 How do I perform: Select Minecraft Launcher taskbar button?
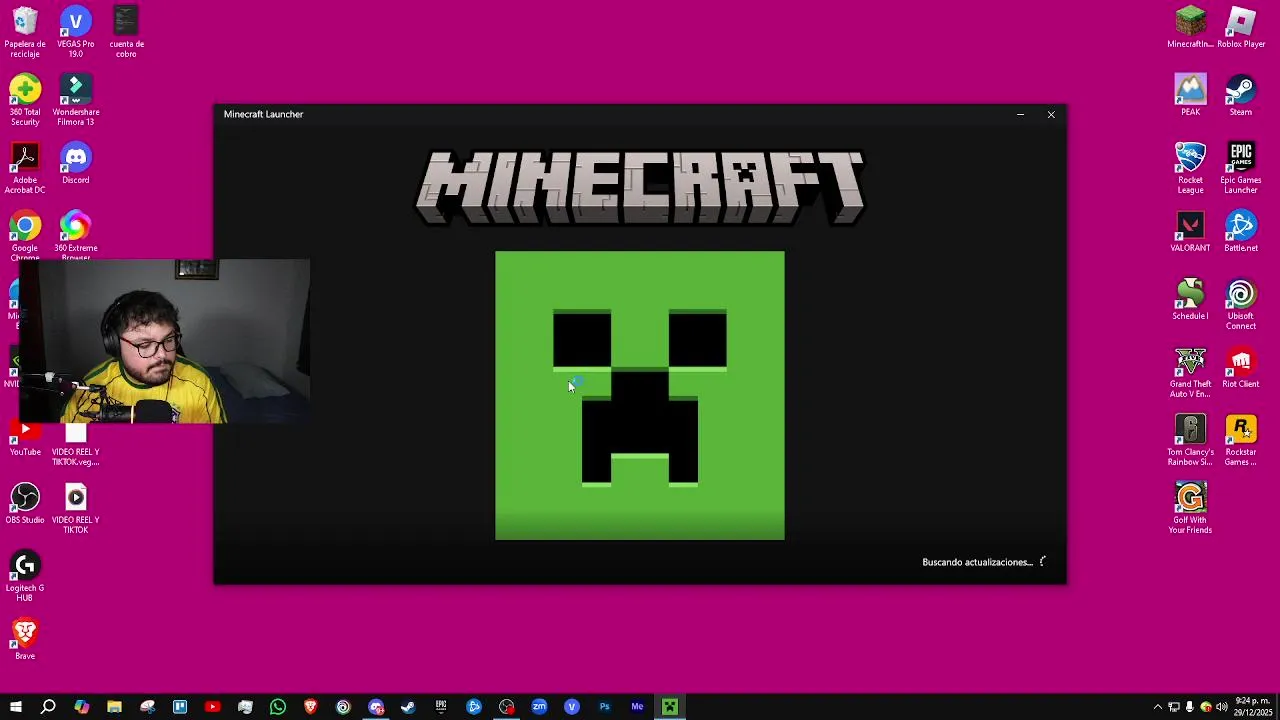point(670,707)
